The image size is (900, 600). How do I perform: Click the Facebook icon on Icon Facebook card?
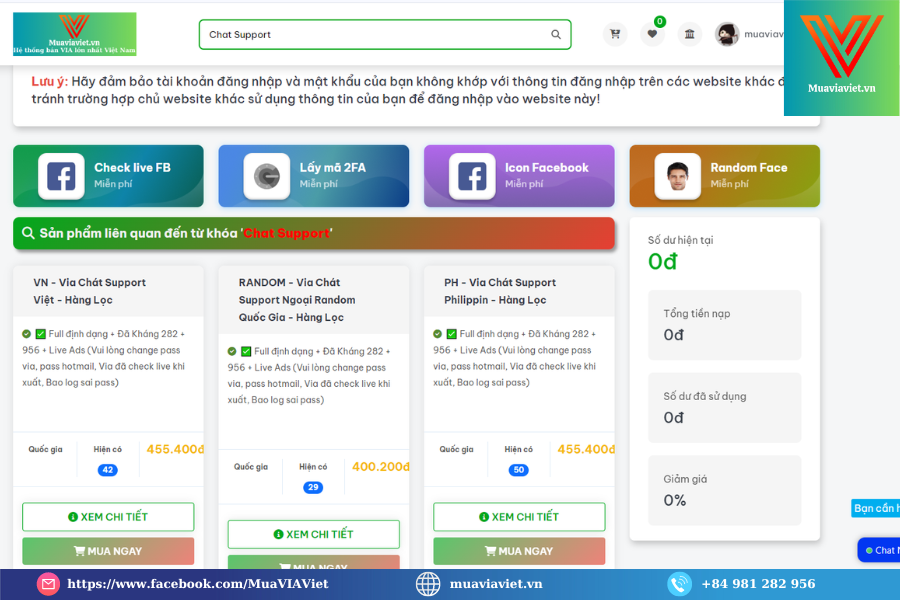pos(472,176)
